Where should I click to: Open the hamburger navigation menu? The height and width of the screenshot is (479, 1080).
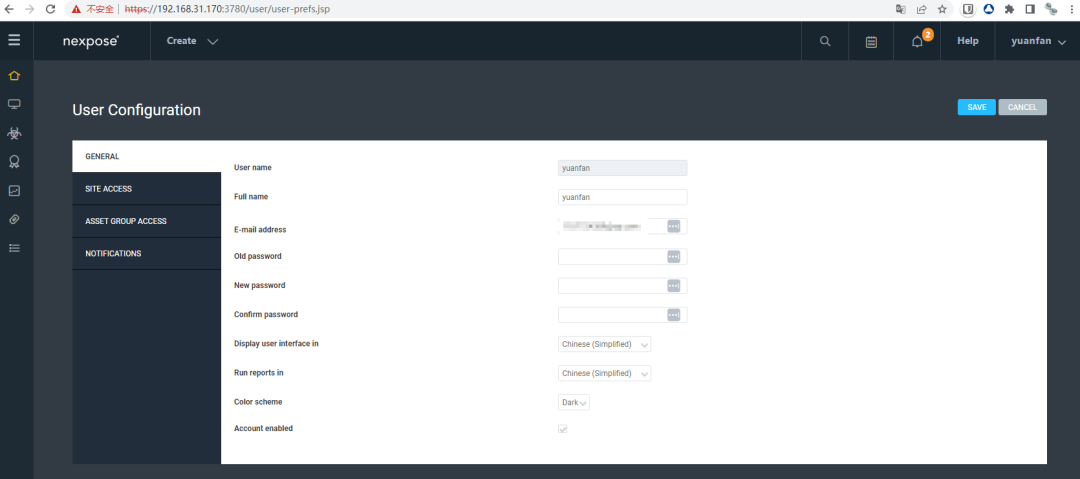coord(14,40)
